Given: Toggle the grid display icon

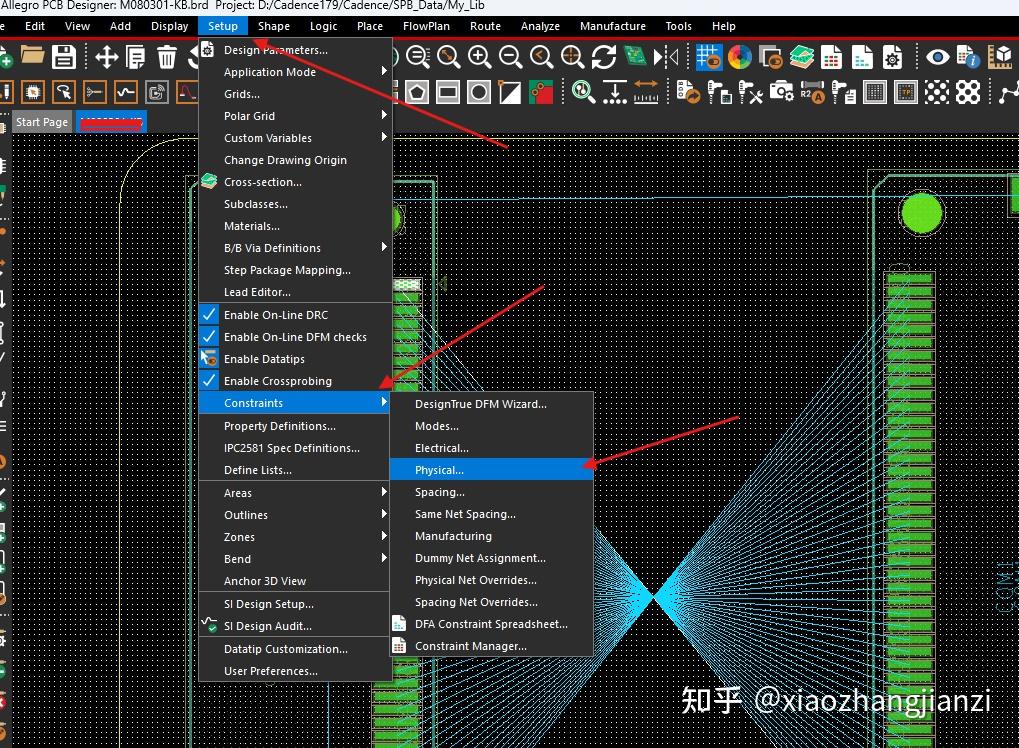Looking at the screenshot, I should click(708, 57).
